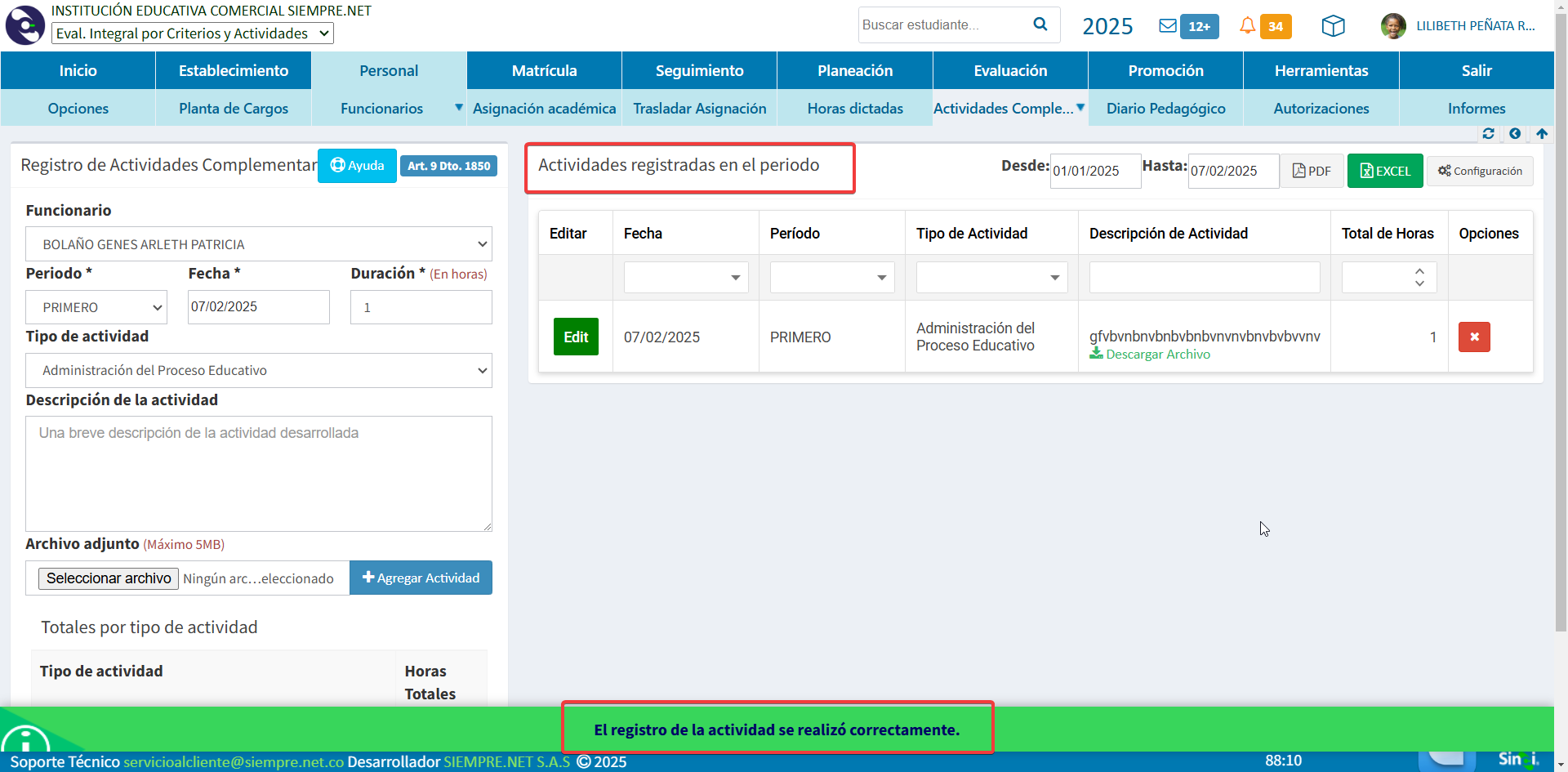Click the 3D cube icon in header

click(x=1333, y=26)
